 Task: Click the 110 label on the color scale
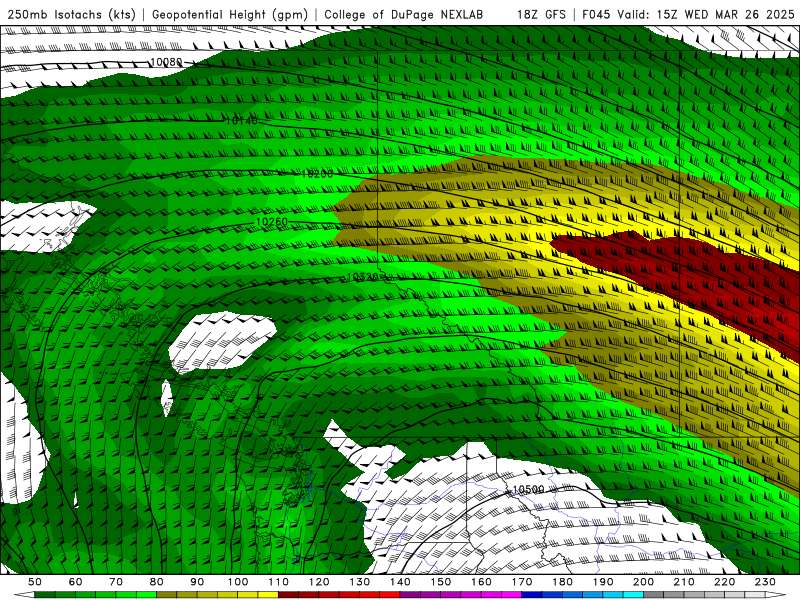279,582
